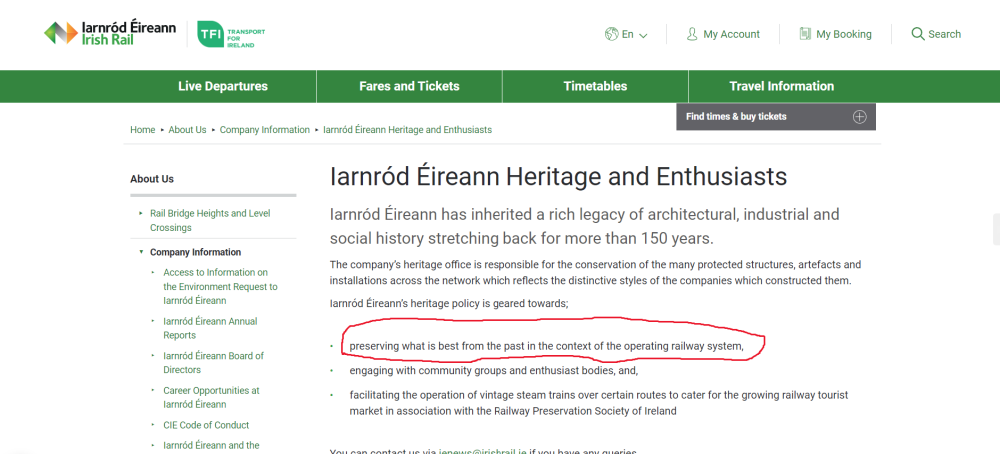The width and height of the screenshot is (1000, 454).
Task: Click the plus icon on Find times panel
Action: tap(859, 117)
